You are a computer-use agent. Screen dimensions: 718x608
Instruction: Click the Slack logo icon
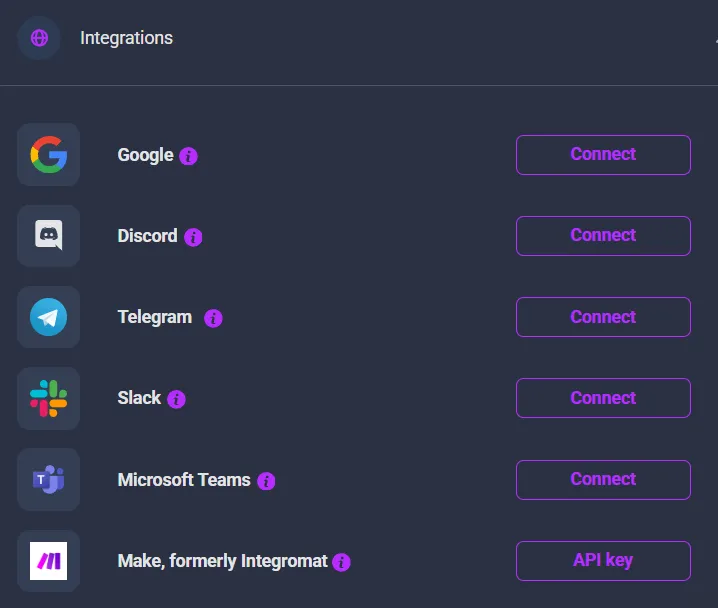point(48,398)
